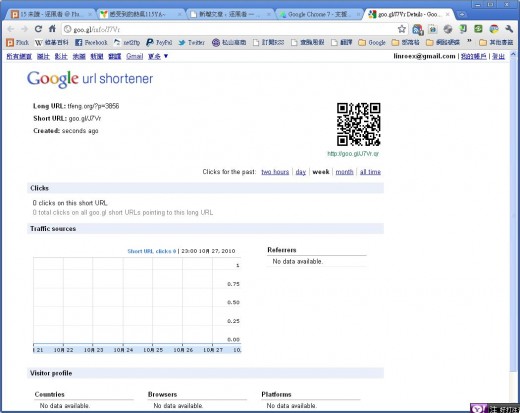
Task: Open the Wikipedia bookmark
Action: click(51, 43)
